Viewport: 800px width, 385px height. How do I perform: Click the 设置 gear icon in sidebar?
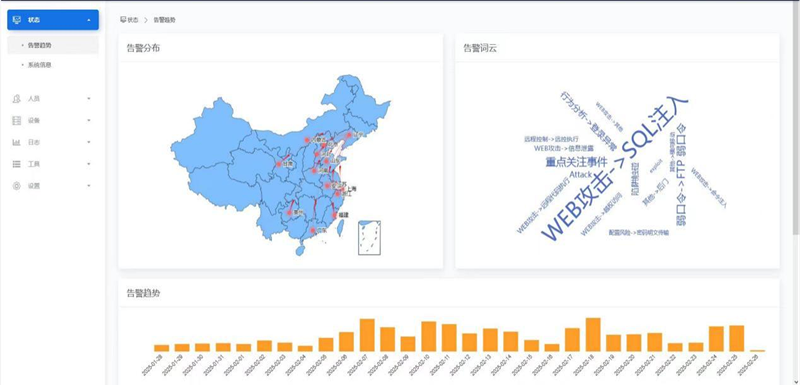[17, 186]
